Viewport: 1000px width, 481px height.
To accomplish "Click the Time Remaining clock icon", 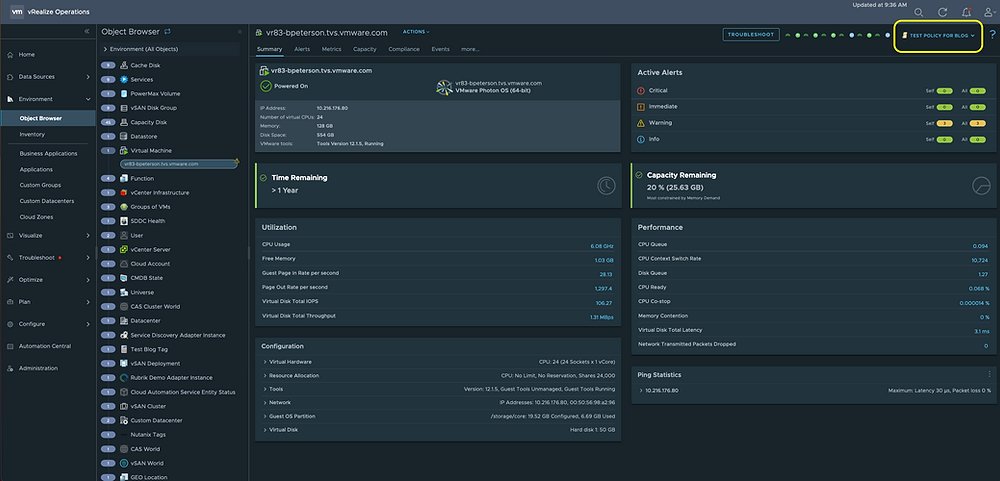I will tap(605, 185).
